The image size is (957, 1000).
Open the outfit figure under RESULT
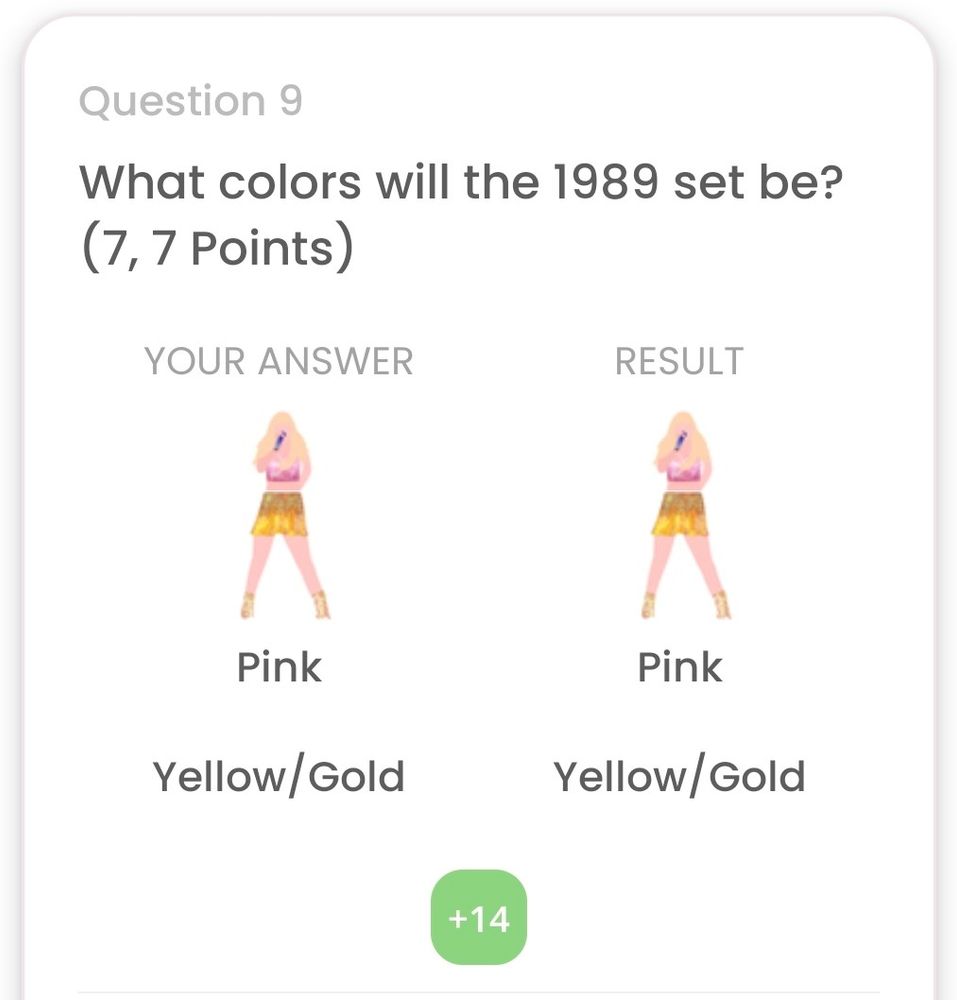pyautogui.click(x=685, y=515)
